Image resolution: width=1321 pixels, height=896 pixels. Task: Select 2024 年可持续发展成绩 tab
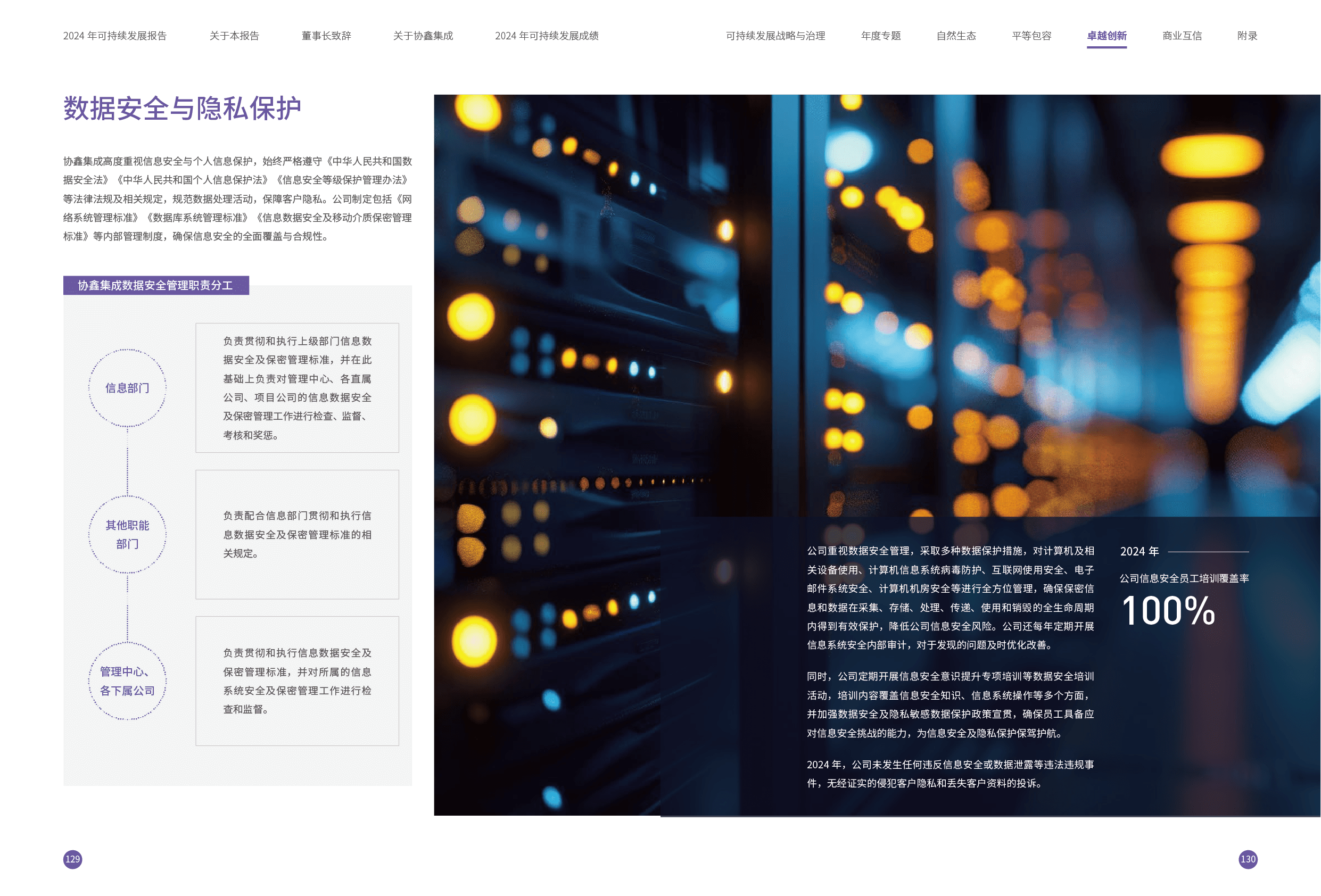[x=546, y=36]
